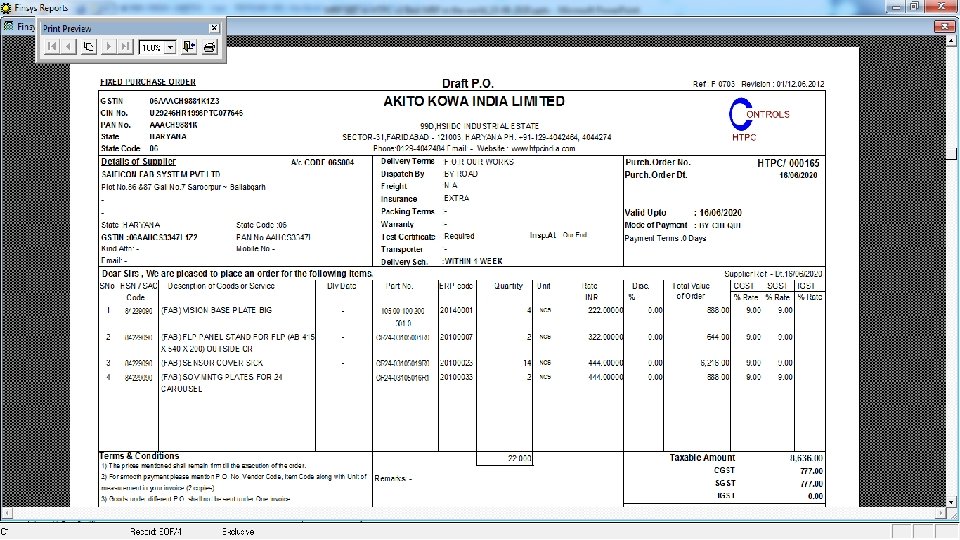Click 'Exclusive' in status bar
This screenshot has height=540, width=960.
tap(238, 531)
